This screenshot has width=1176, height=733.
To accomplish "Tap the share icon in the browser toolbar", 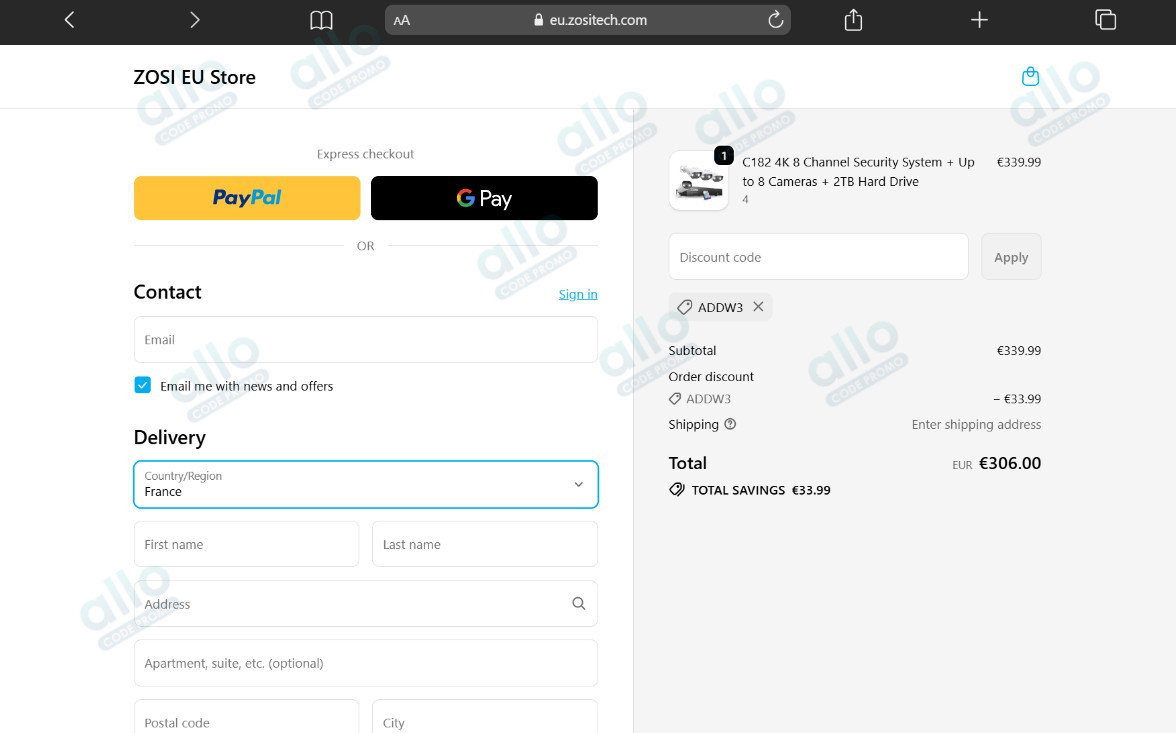I will click(853, 20).
